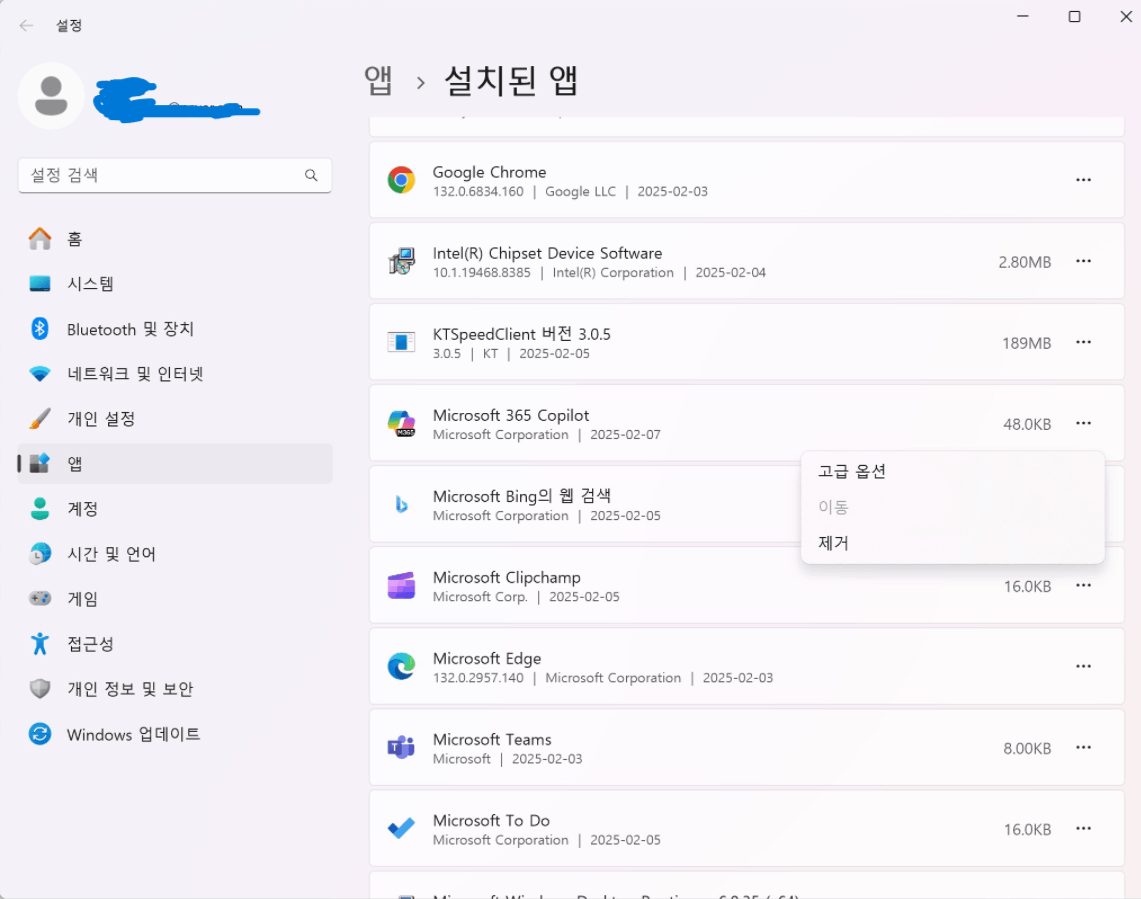
Task: Select the Windows 업데이트 refresh icon
Action: pyautogui.click(x=40, y=734)
